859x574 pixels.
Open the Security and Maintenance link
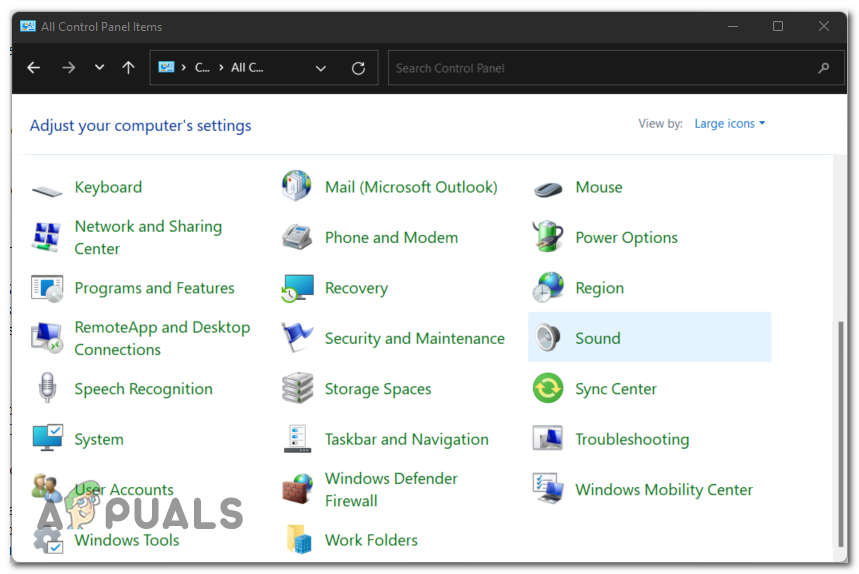pyautogui.click(x=415, y=338)
